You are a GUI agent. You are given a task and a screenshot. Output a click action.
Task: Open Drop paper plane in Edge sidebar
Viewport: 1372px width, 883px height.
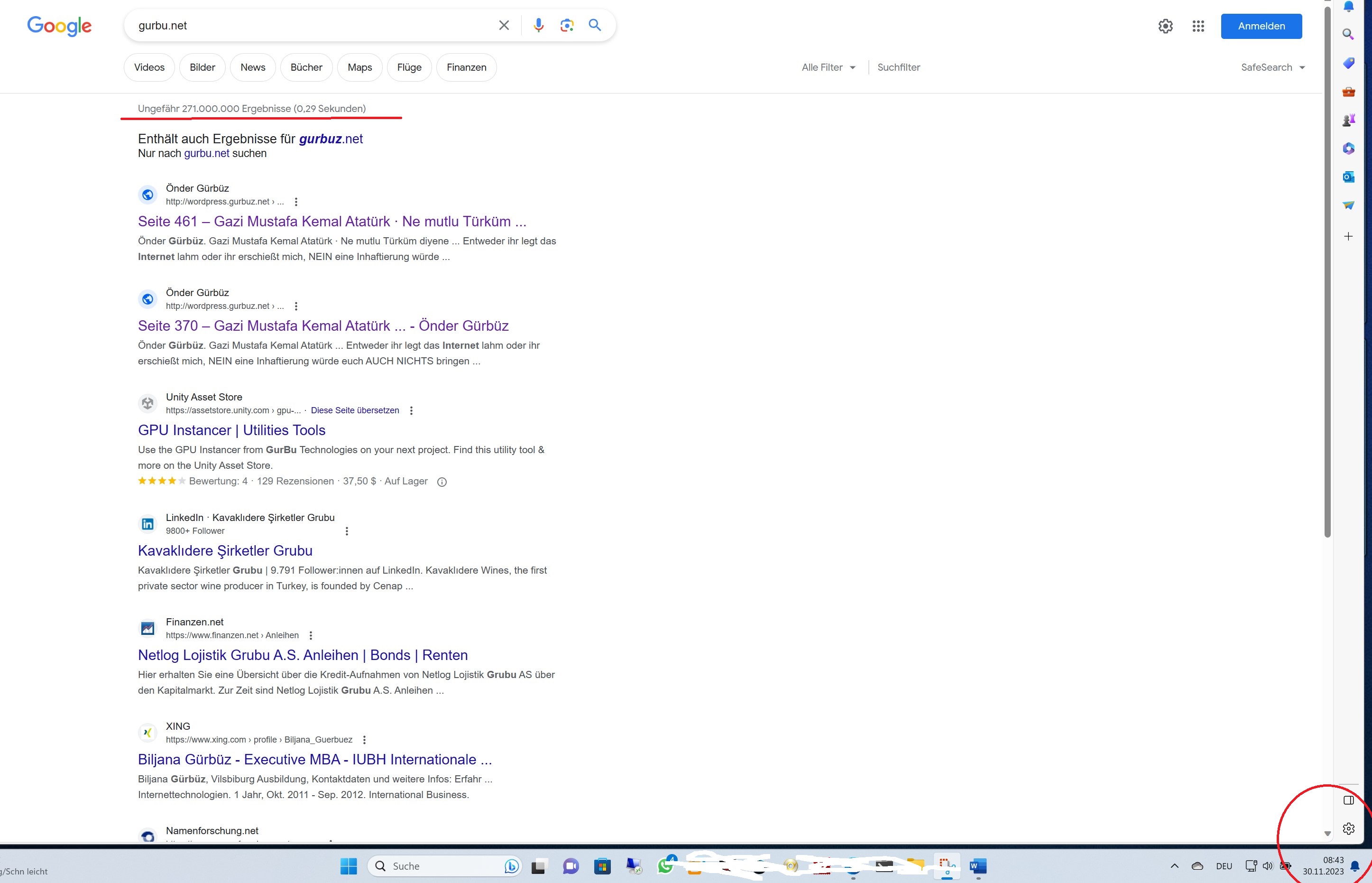point(1348,205)
